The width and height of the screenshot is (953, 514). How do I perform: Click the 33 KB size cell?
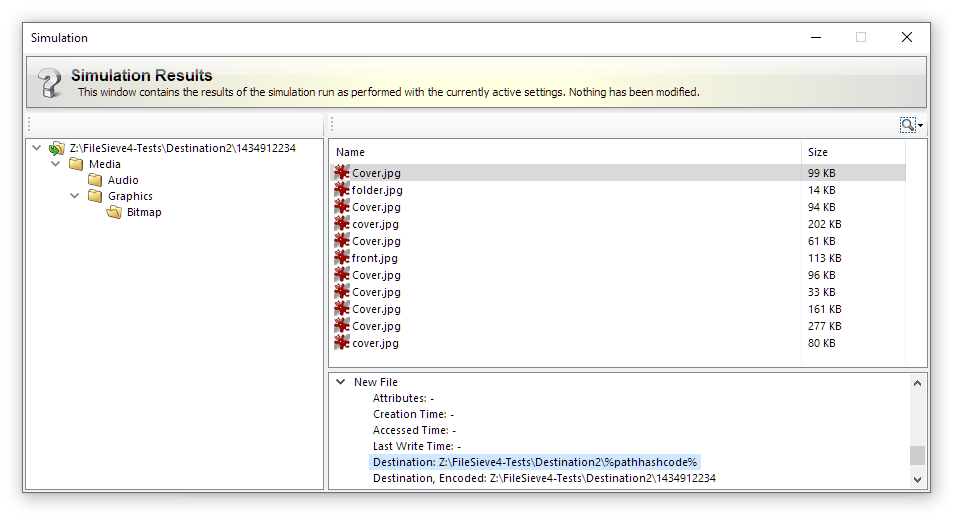[822, 292]
